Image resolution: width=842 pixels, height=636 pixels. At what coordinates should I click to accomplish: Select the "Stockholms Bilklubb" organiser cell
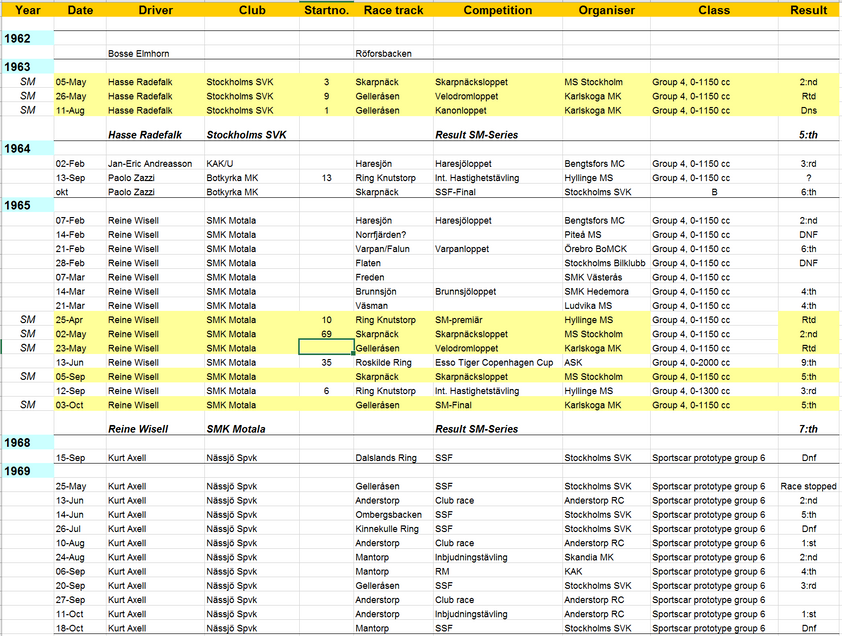tap(606, 263)
